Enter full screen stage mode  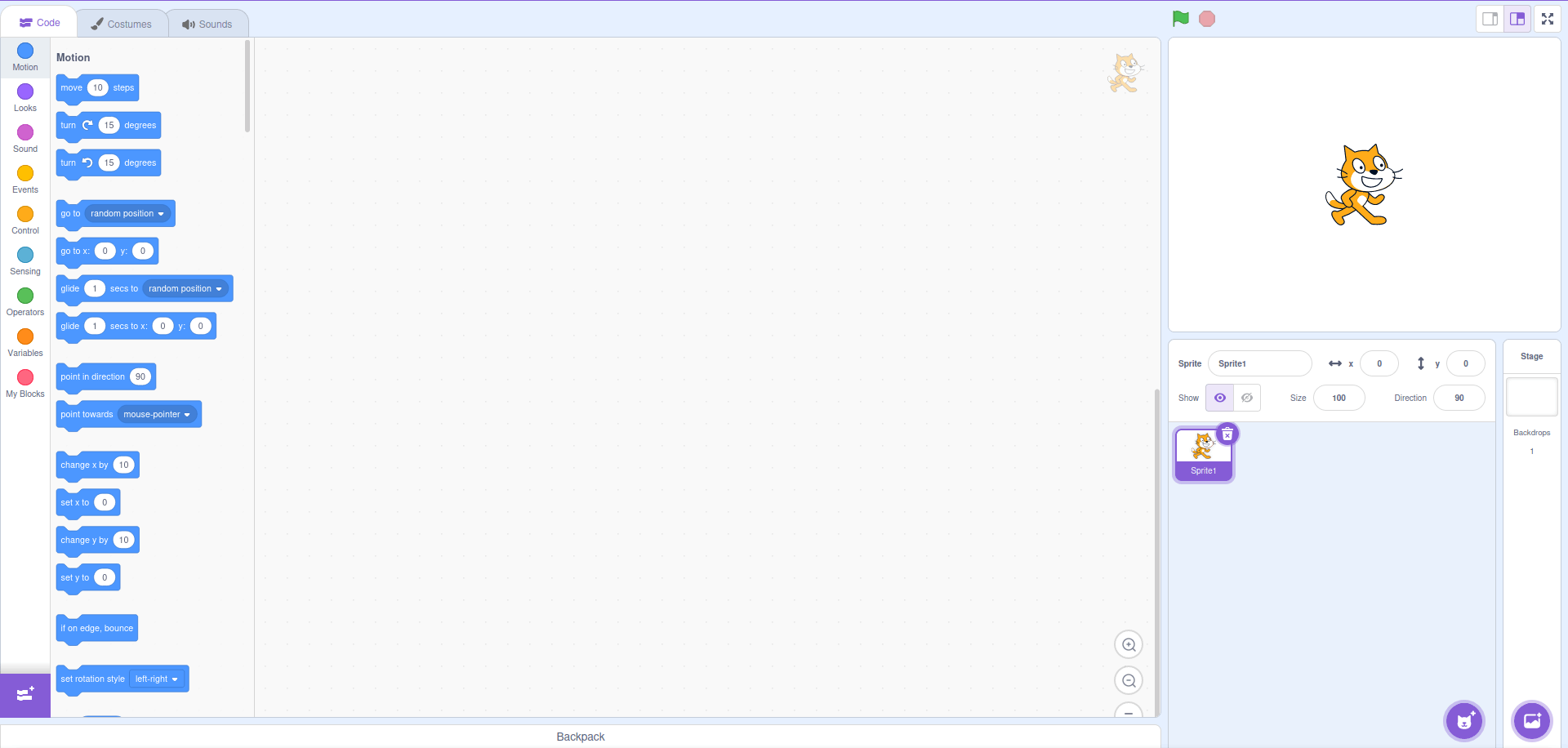(x=1548, y=19)
